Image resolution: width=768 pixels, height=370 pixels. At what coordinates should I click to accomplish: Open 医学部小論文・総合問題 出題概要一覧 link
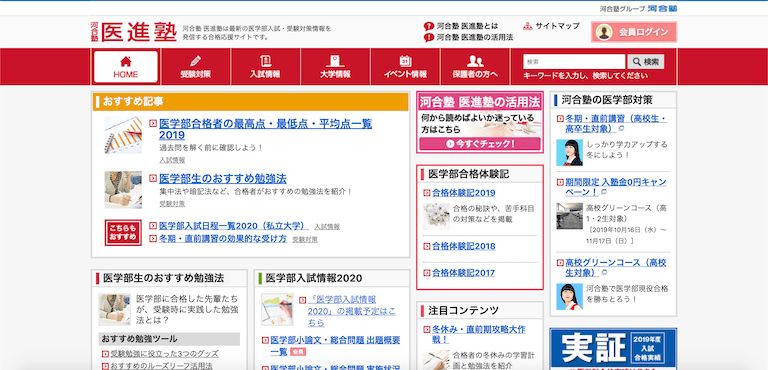[336, 345]
